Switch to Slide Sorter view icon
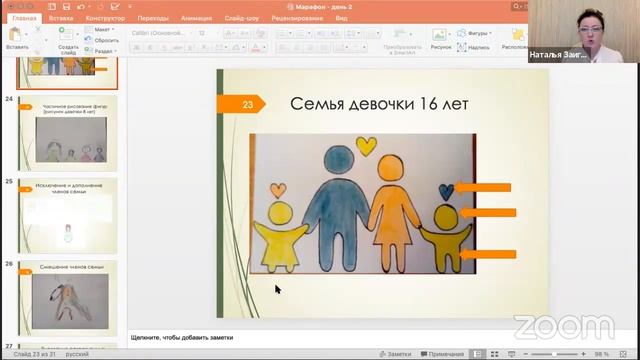 (494, 354)
